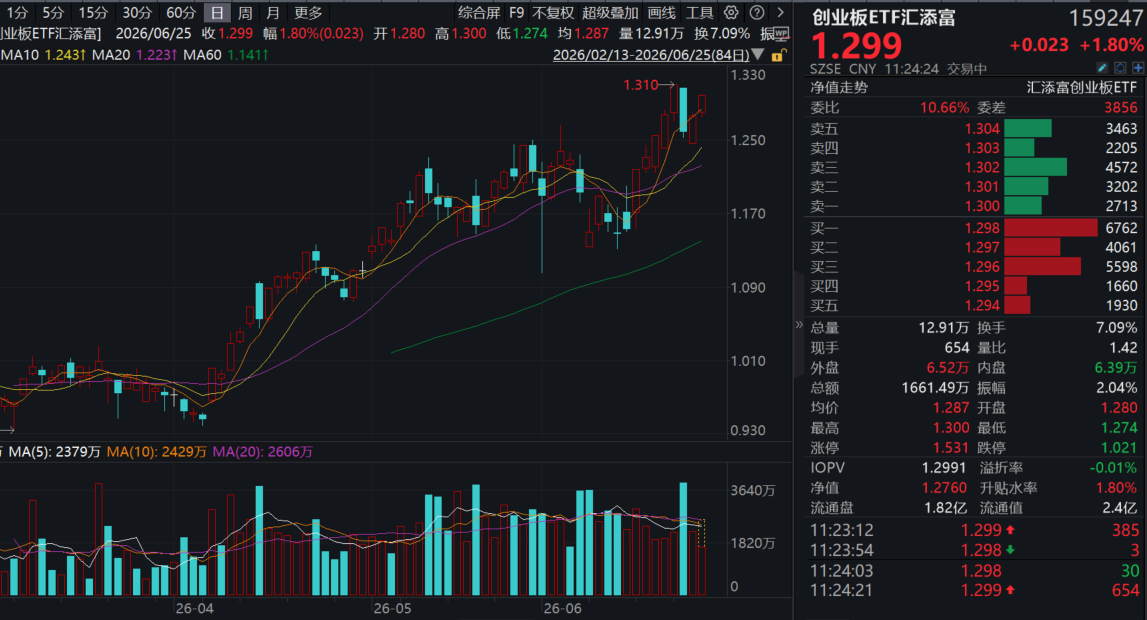Image resolution: width=1147 pixels, height=620 pixels.
Task: Show more toolbar options via right arrow
Action: coord(781,12)
